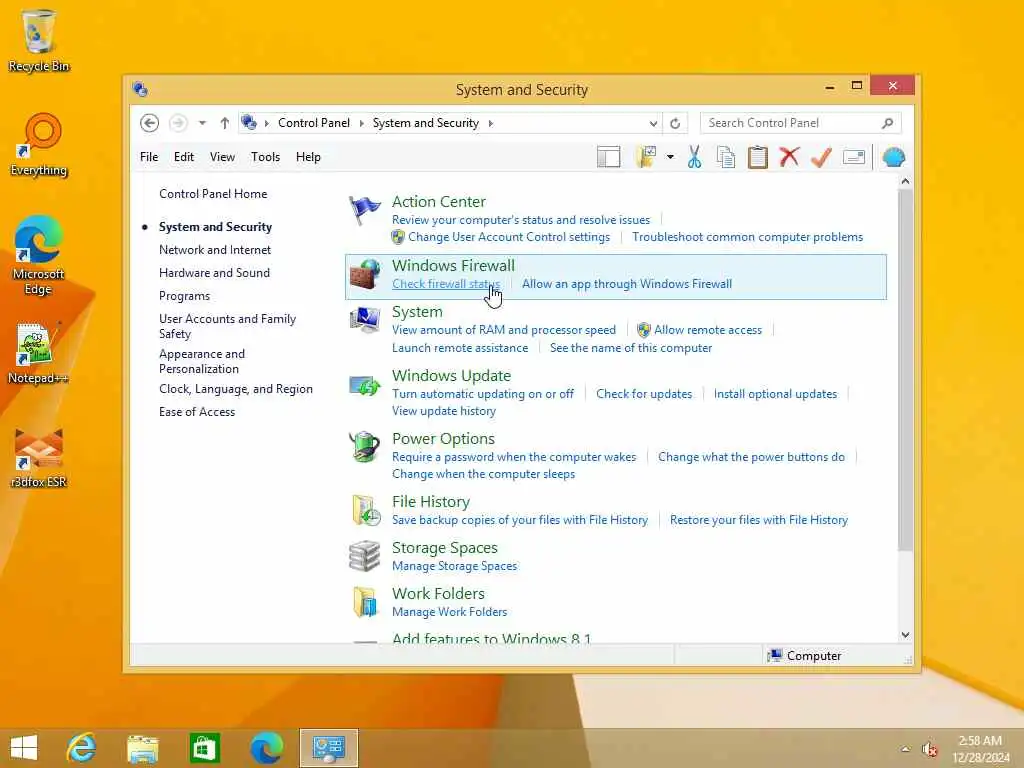Select the Microsoft Edge desktop shortcut
The image size is (1024, 768).
pyautogui.click(x=38, y=255)
